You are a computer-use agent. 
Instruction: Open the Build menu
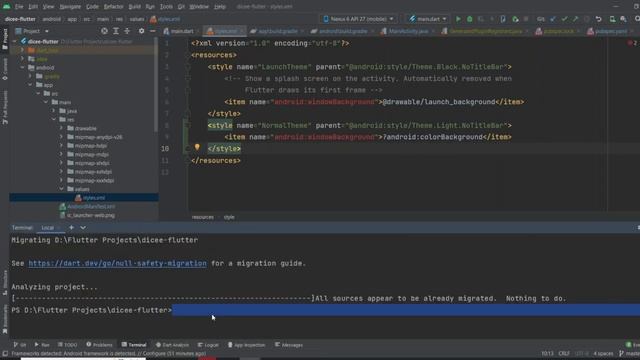[x=134, y=7]
